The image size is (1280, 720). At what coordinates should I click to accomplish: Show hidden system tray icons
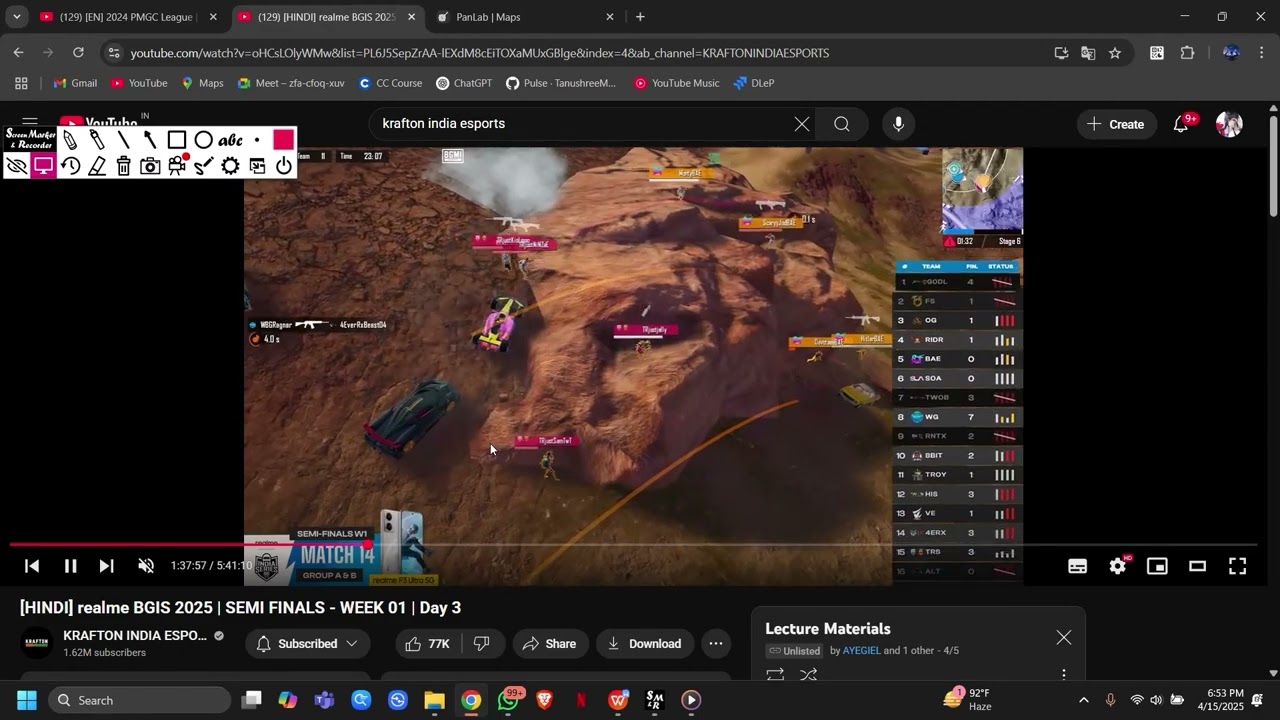pos(1083,700)
